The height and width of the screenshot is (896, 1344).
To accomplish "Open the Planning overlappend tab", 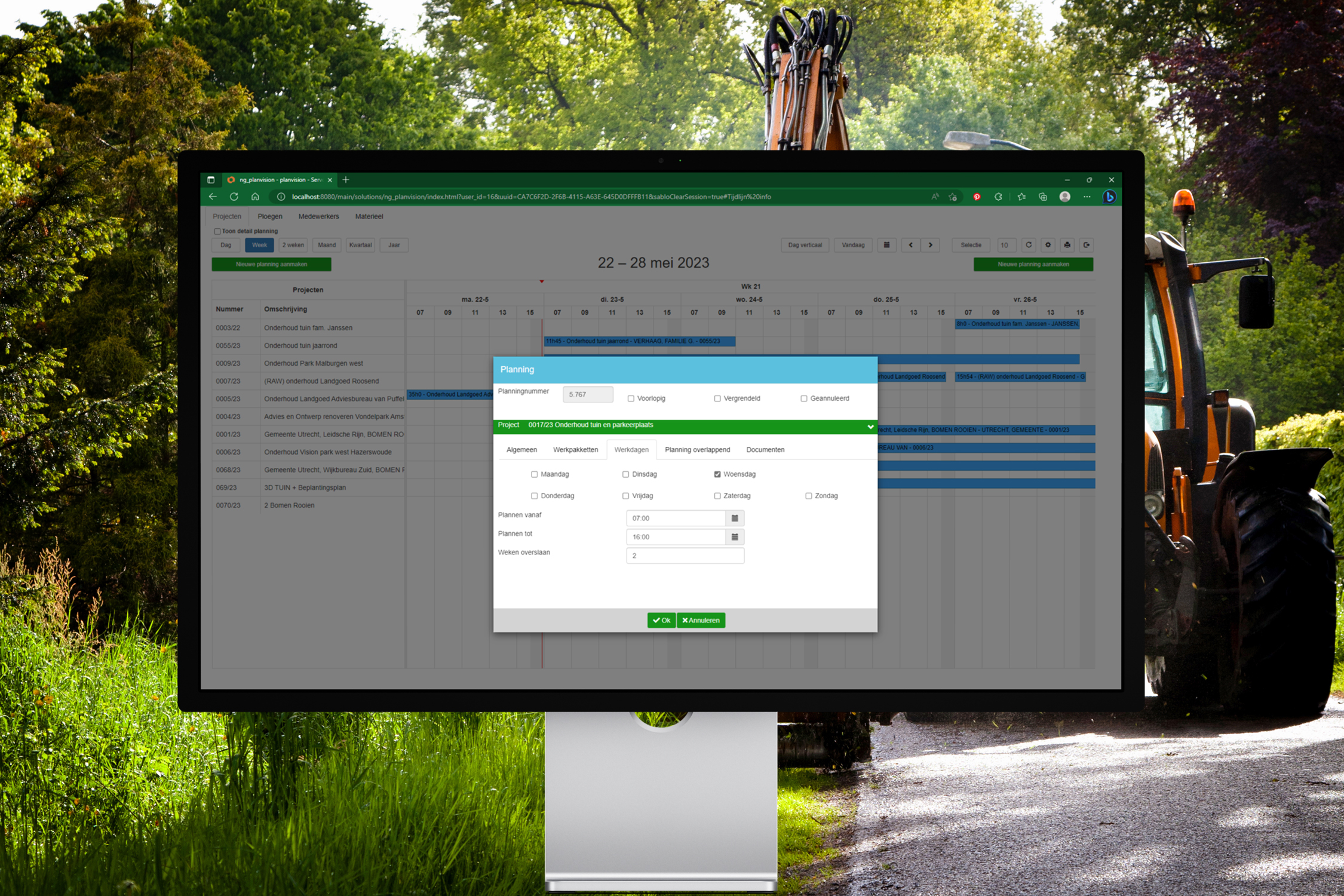I will click(x=697, y=450).
